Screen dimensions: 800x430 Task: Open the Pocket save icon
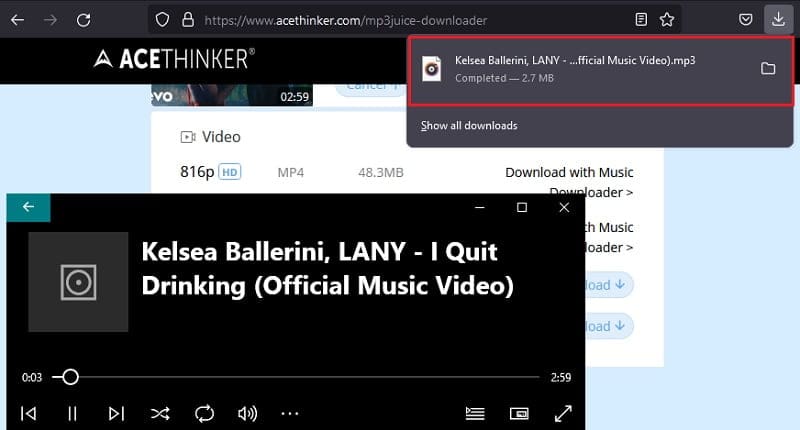pos(745,19)
